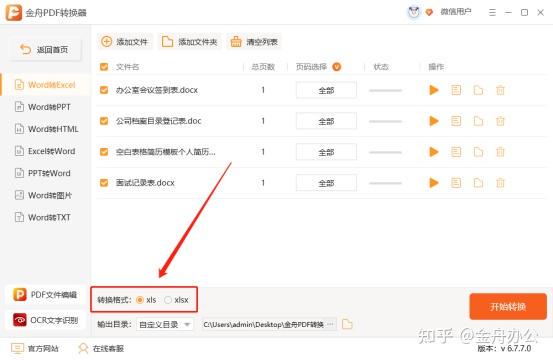
Task: Start converting 面试记录表.docx with its play icon
Action: pos(434,183)
